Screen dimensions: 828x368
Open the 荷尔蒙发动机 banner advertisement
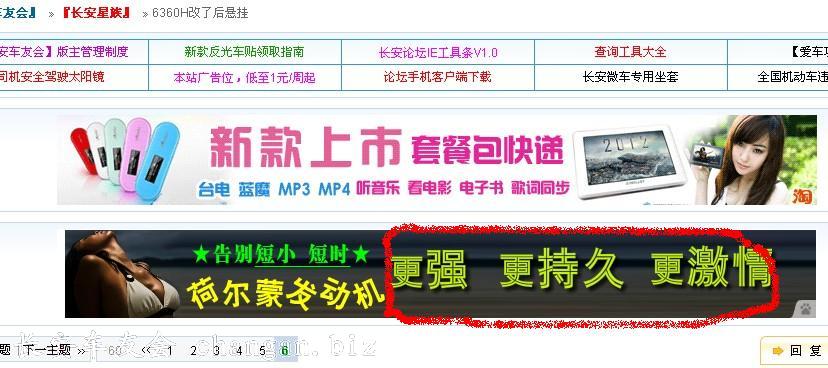pyautogui.click(x=440, y=273)
